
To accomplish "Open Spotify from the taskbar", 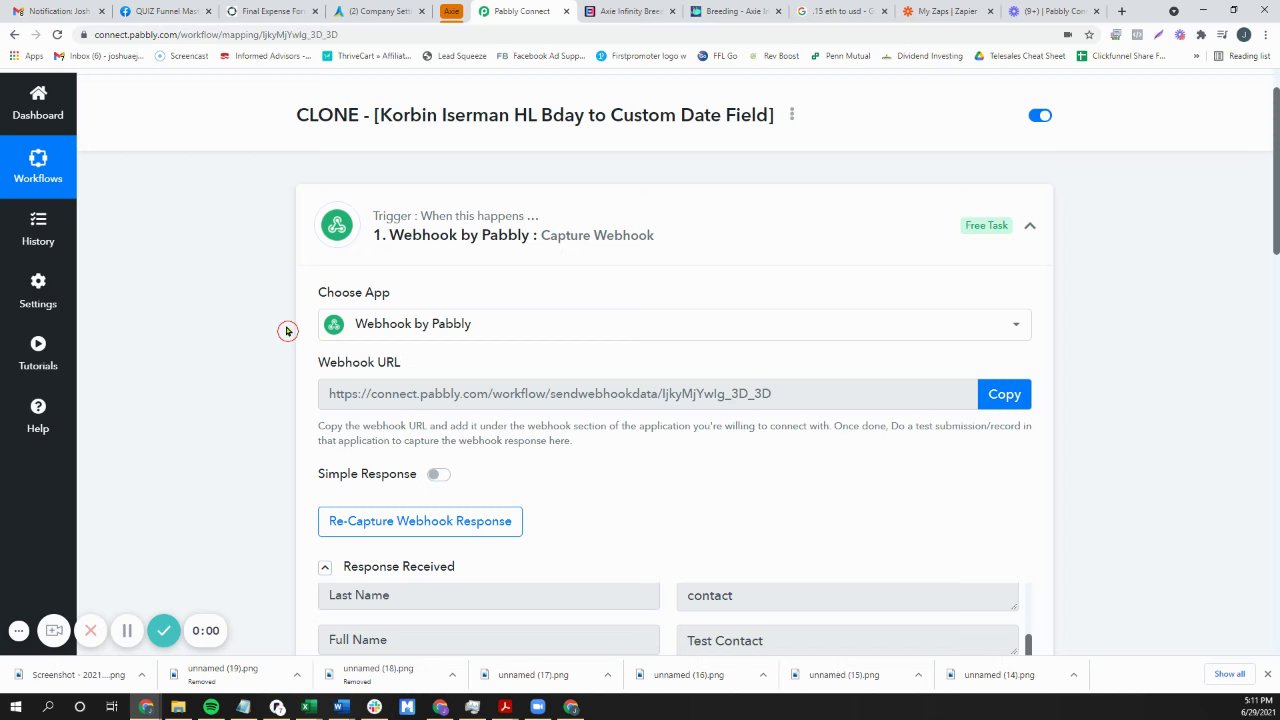I will coord(211,707).
